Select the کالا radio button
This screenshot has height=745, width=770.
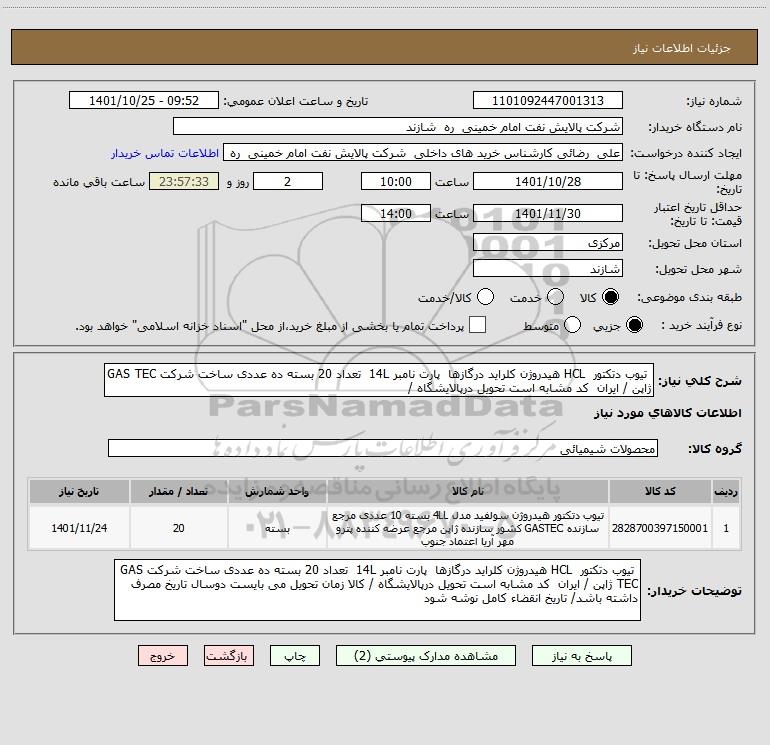point(610,297)
